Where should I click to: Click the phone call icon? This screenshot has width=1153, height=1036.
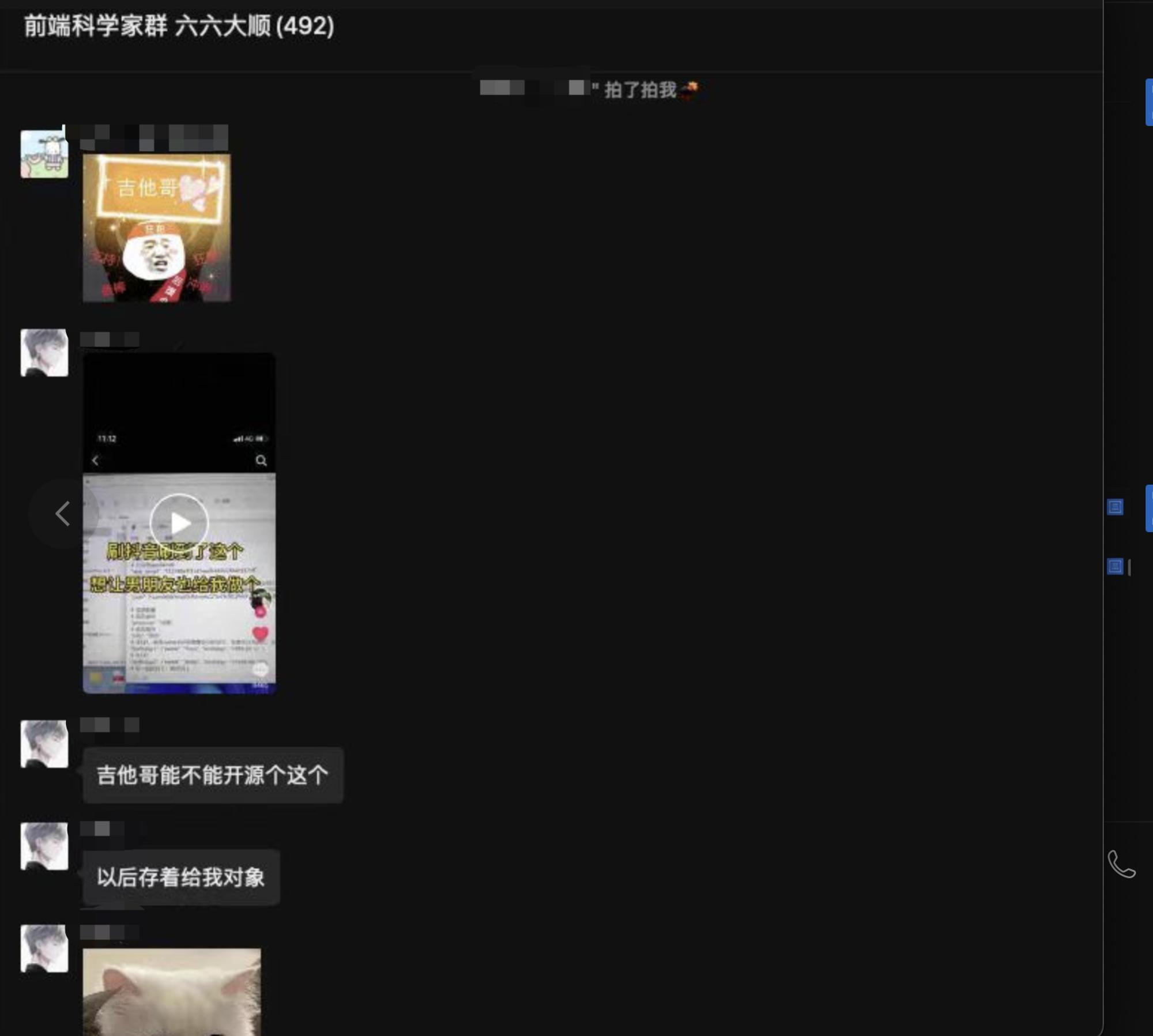tap(1121, 864)
